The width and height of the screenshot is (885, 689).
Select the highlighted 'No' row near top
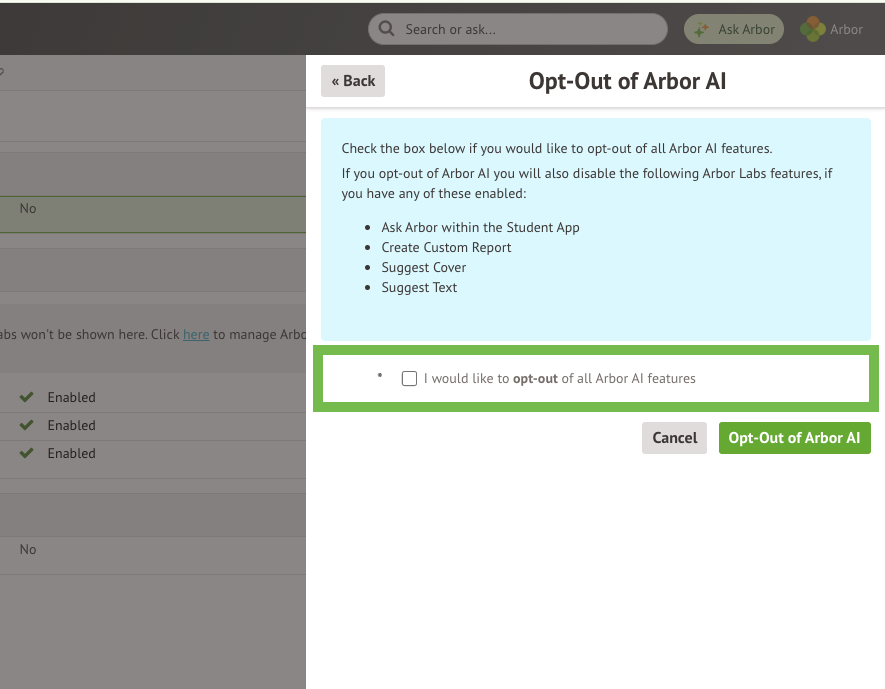pyautogui.click(x=28, y=209)
